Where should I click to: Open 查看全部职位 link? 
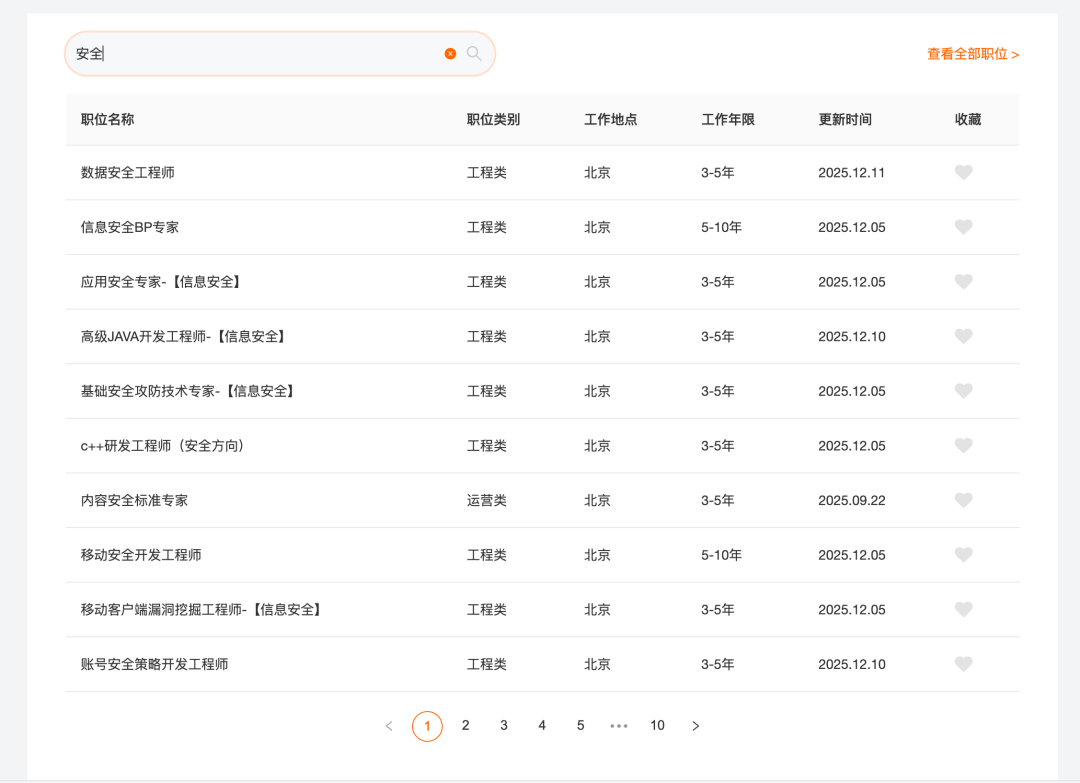tap(972, 54)
